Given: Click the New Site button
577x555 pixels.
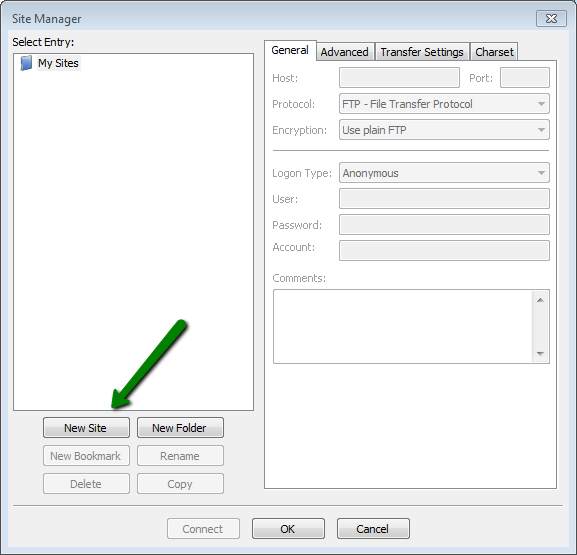Looking at the screenshot, I should pyautogui.click(x=86, y=428).
